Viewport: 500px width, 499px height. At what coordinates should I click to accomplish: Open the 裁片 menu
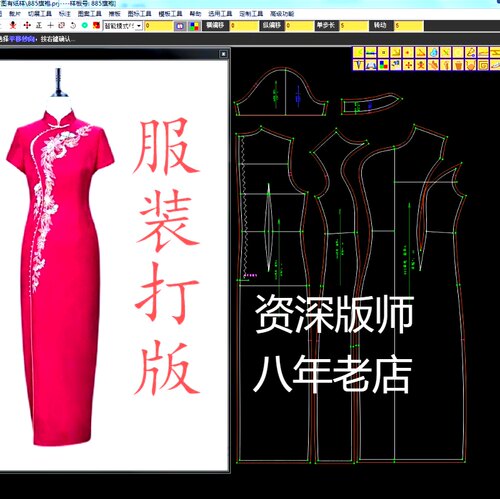coord(15,14)
